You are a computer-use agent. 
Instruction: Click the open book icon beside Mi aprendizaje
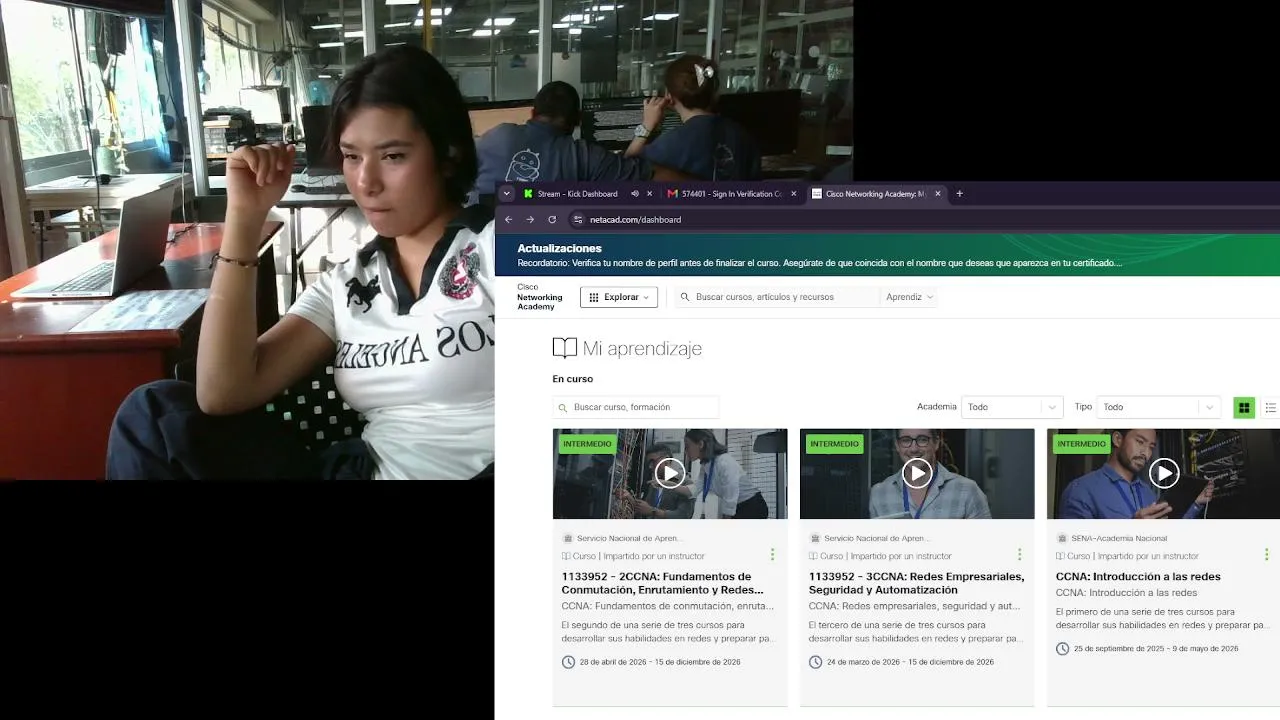click(564, 348)
